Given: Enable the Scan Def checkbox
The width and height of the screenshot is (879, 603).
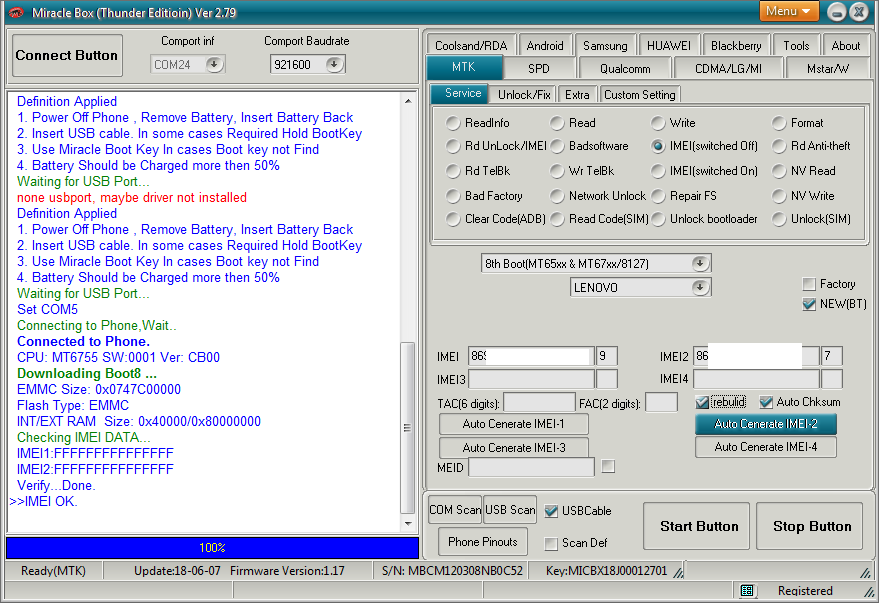Looking at the screenshot, I should (x=551, y=543).
